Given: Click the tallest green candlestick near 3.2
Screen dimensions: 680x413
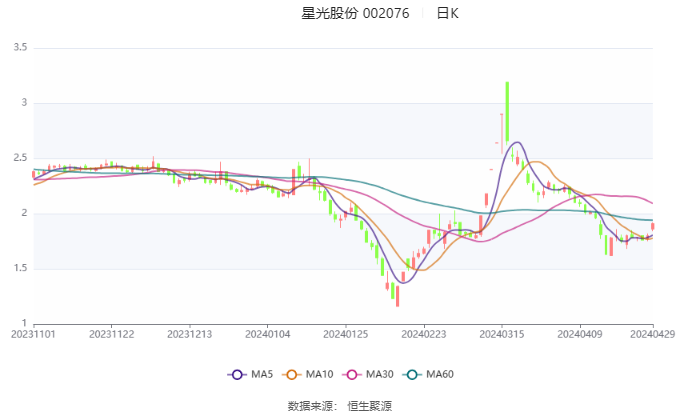Looking at the screenshot, I should 507,112.
